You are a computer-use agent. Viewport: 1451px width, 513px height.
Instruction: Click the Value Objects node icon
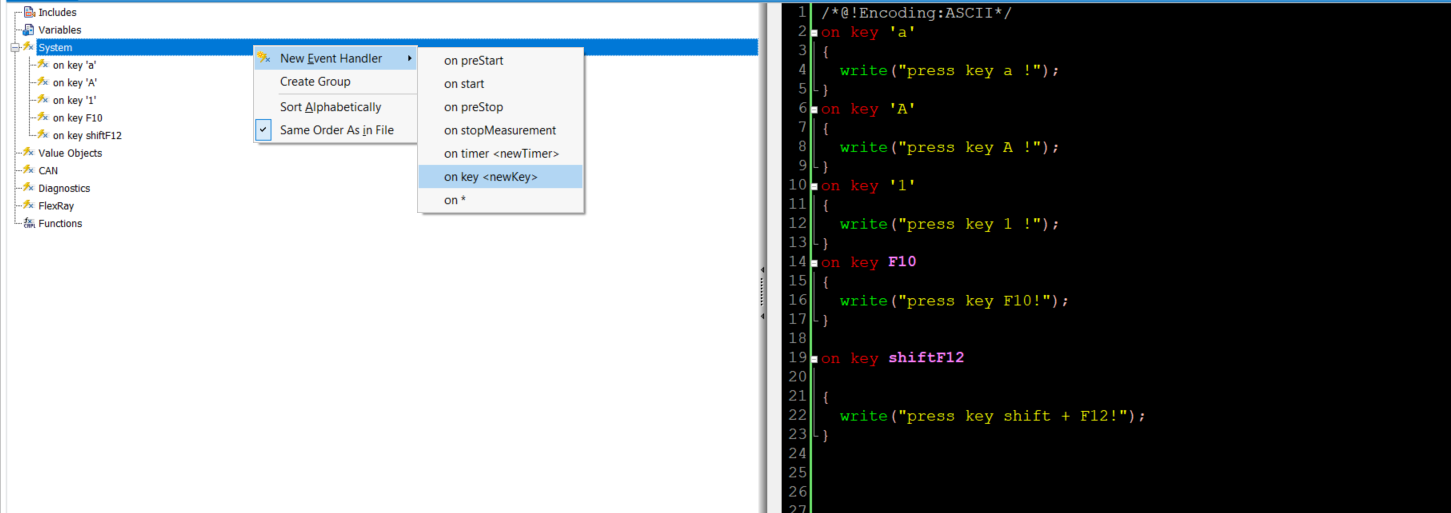click(28, 153)
